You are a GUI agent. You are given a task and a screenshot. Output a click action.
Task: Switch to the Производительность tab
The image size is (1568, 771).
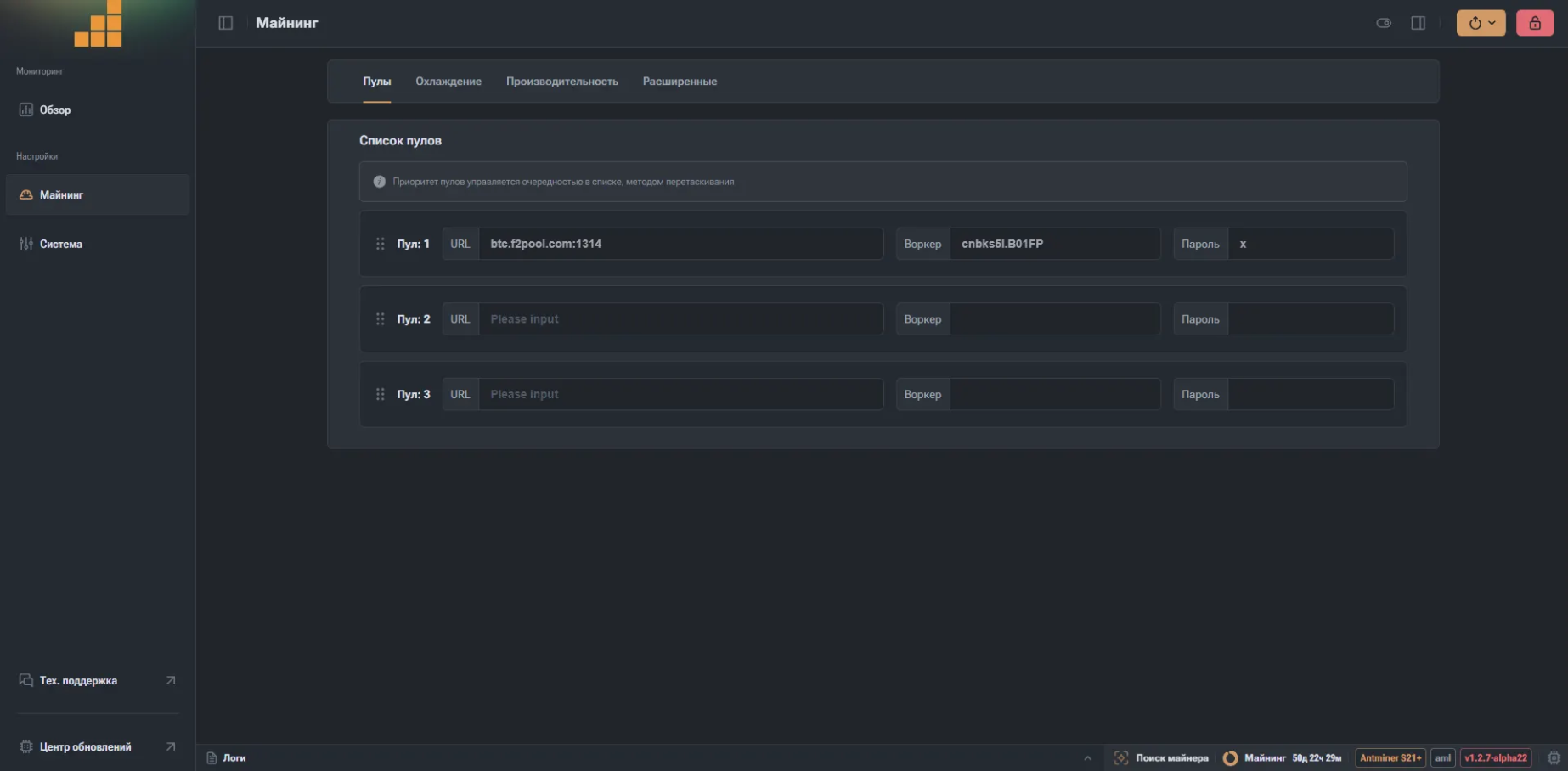click(x=562, y=82)
